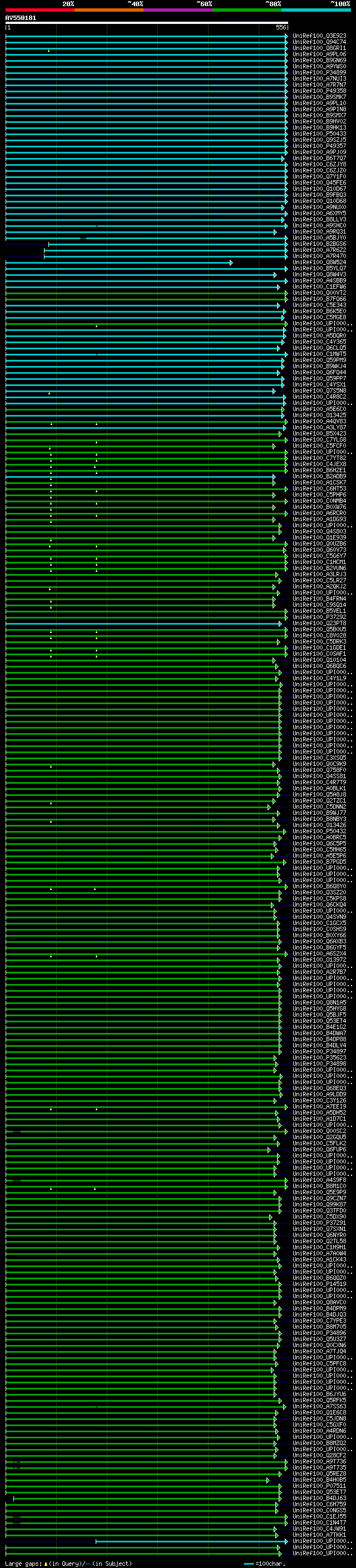The height and width of the screenshot is (1568, 356).
Task: Click the hit label UniRef100_Q4S803
Action: tap(319, 531)
